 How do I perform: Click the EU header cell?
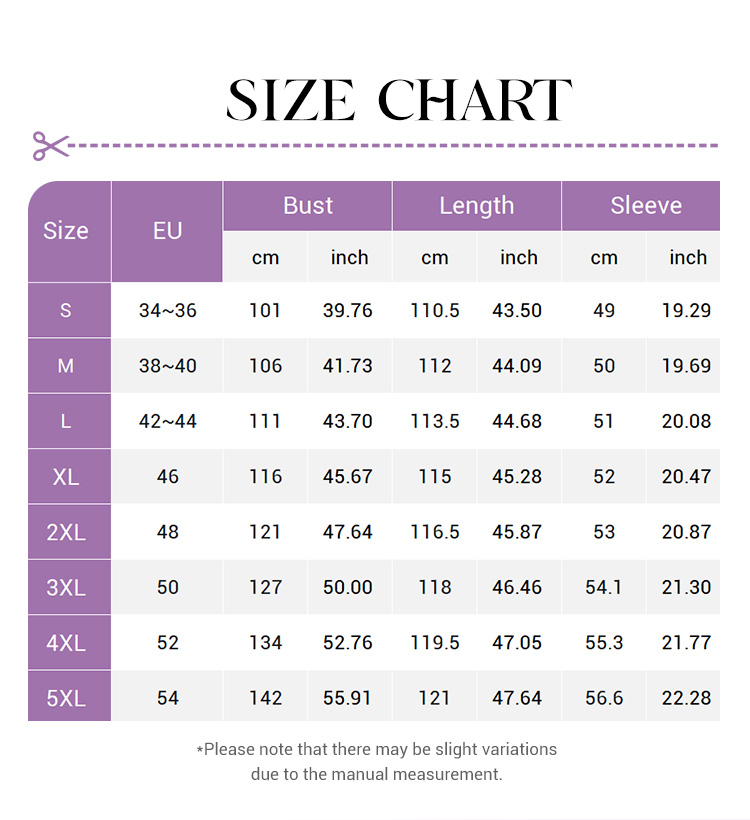167,231
